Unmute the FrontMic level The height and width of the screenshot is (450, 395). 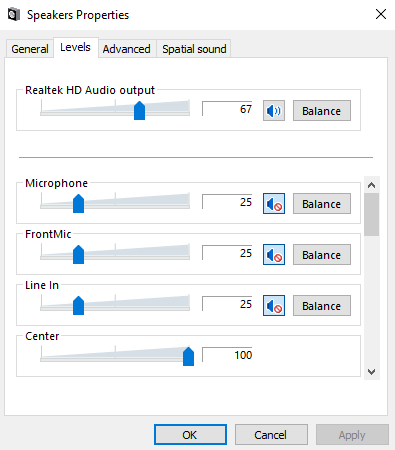(274, 254)
